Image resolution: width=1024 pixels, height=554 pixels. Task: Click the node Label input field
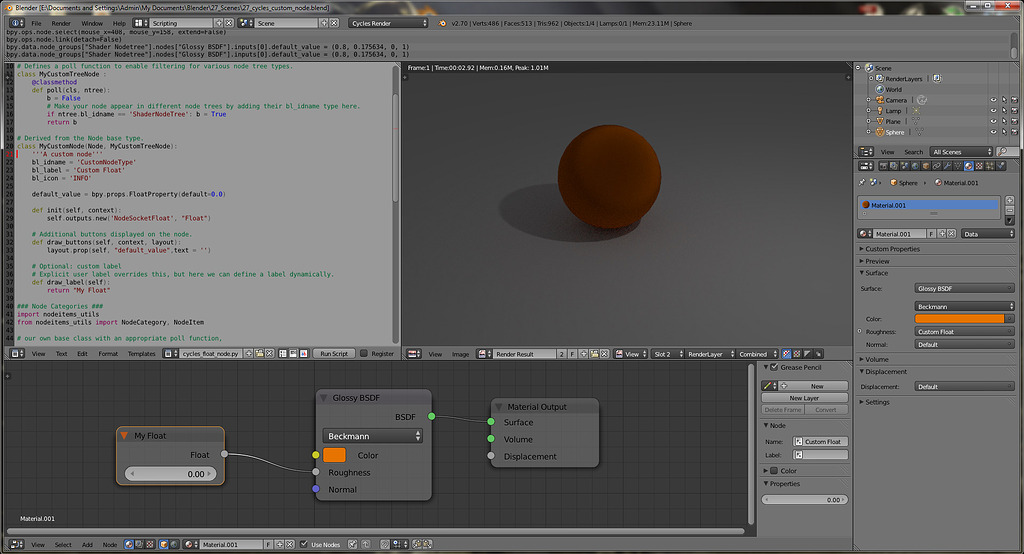pos(820,455)
